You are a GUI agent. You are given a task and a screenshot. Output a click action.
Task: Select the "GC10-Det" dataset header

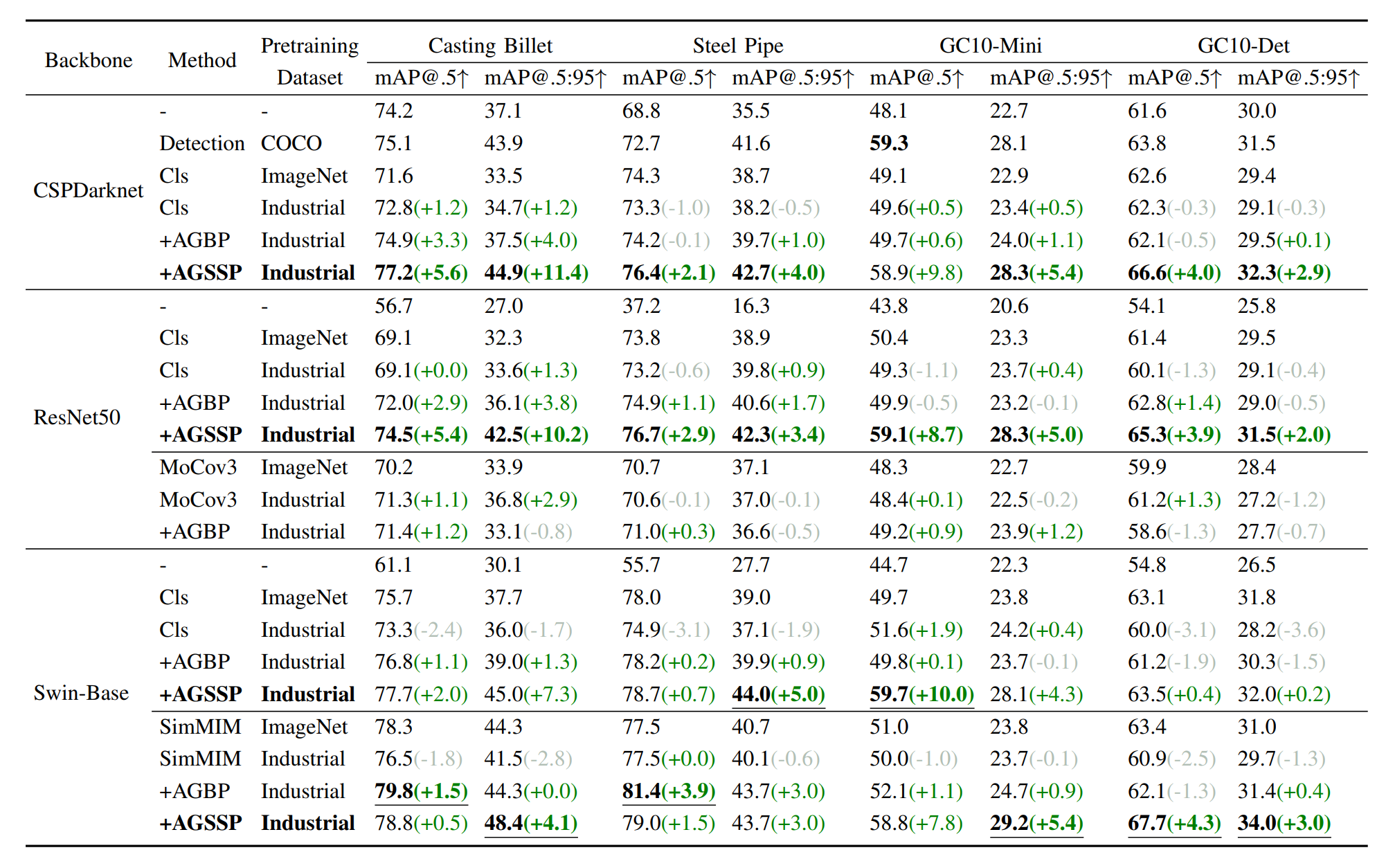coord(1243,46)
